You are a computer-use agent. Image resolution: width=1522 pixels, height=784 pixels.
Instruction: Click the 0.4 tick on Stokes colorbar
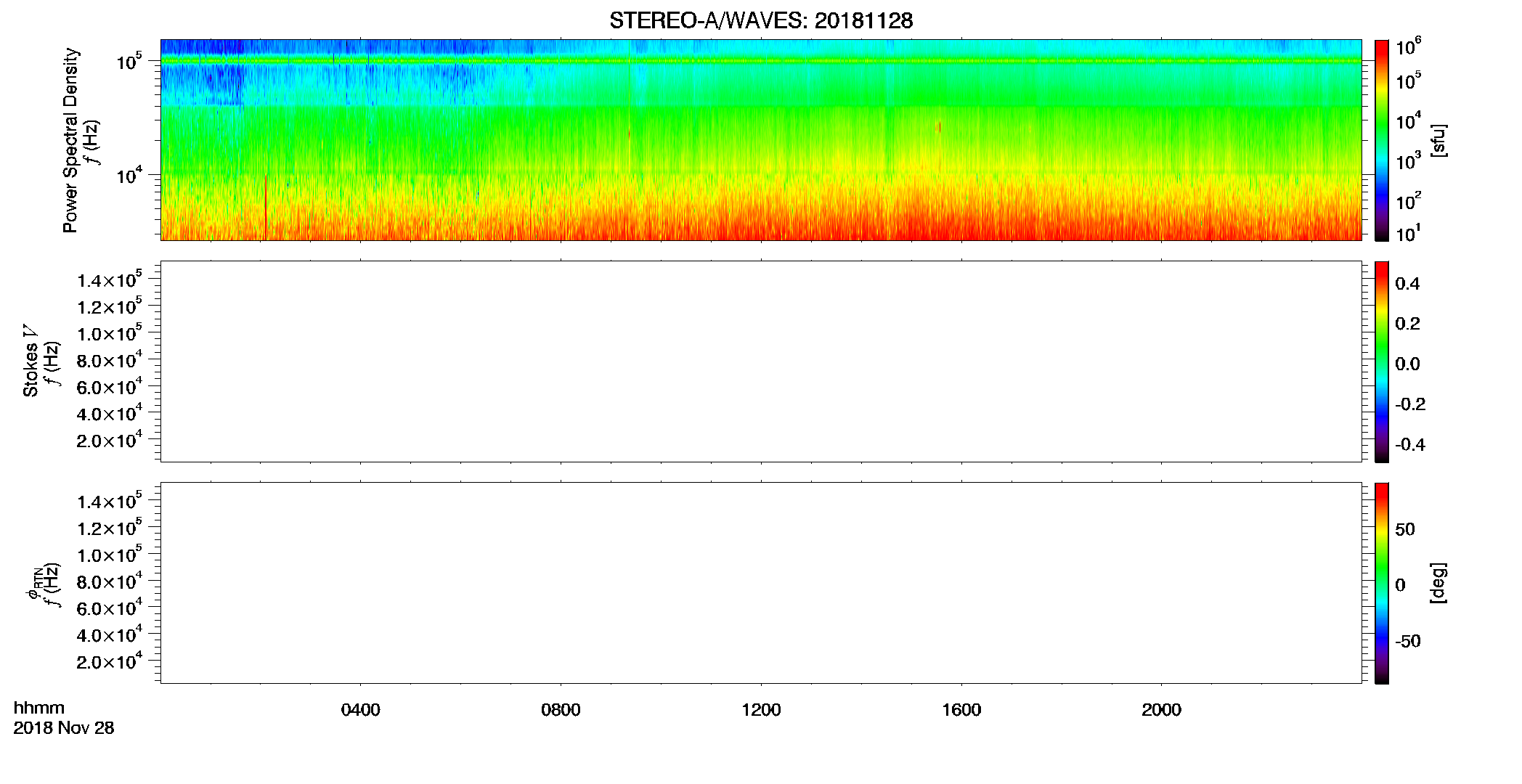(x=1407, y=284)
